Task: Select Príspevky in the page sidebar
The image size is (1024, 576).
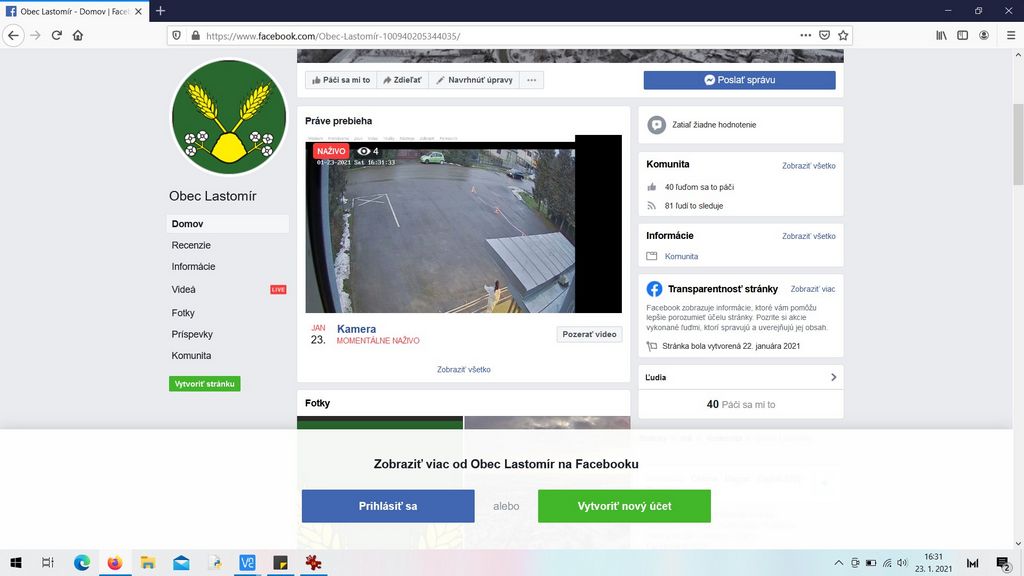Action: [192, 334]
